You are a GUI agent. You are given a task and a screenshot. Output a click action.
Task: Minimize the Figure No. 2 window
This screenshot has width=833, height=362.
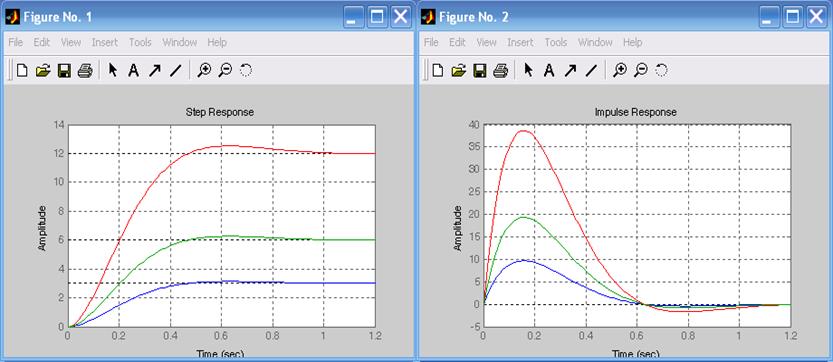[x=769, y=17]
